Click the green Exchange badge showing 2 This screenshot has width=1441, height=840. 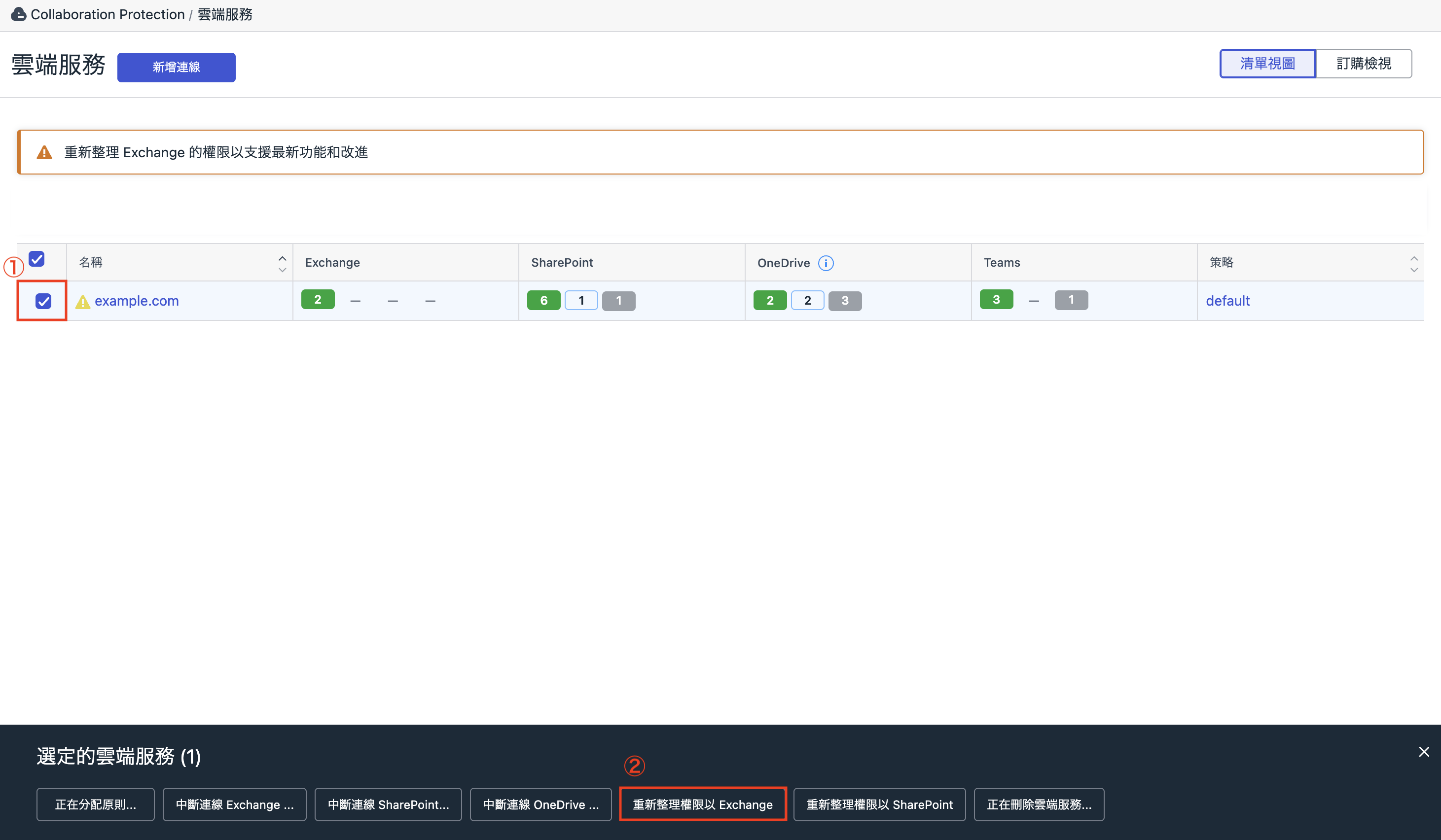pos(318,299)
